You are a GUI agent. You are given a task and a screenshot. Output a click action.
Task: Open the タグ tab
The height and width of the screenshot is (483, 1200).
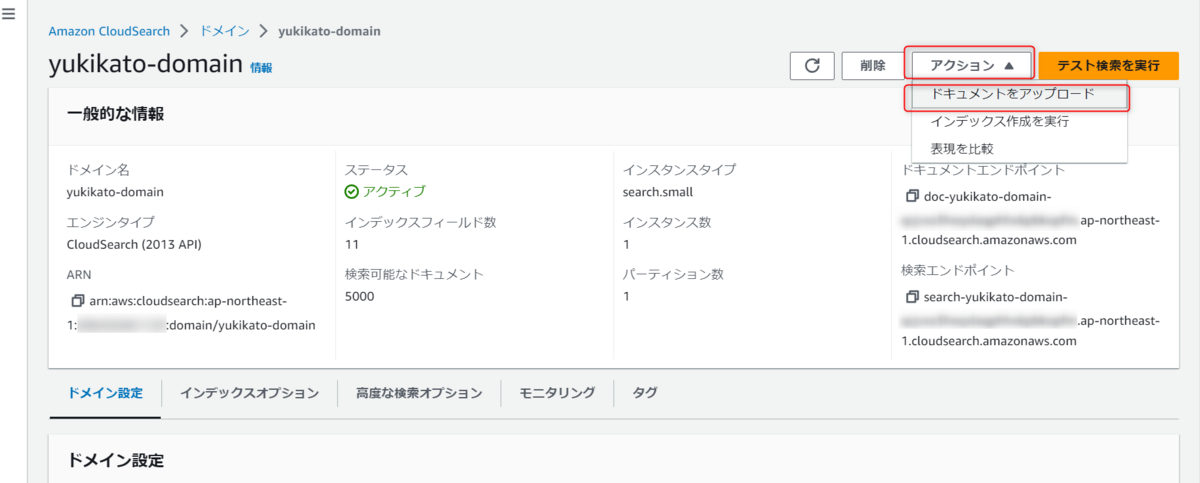tap(645, 393)
